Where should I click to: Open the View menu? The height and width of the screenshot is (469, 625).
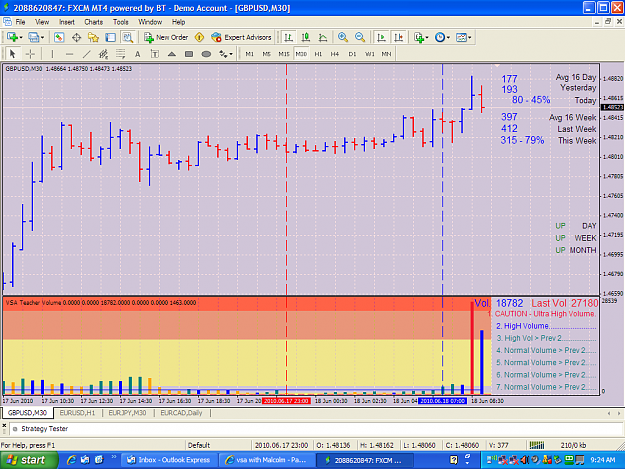click(42, 22)
